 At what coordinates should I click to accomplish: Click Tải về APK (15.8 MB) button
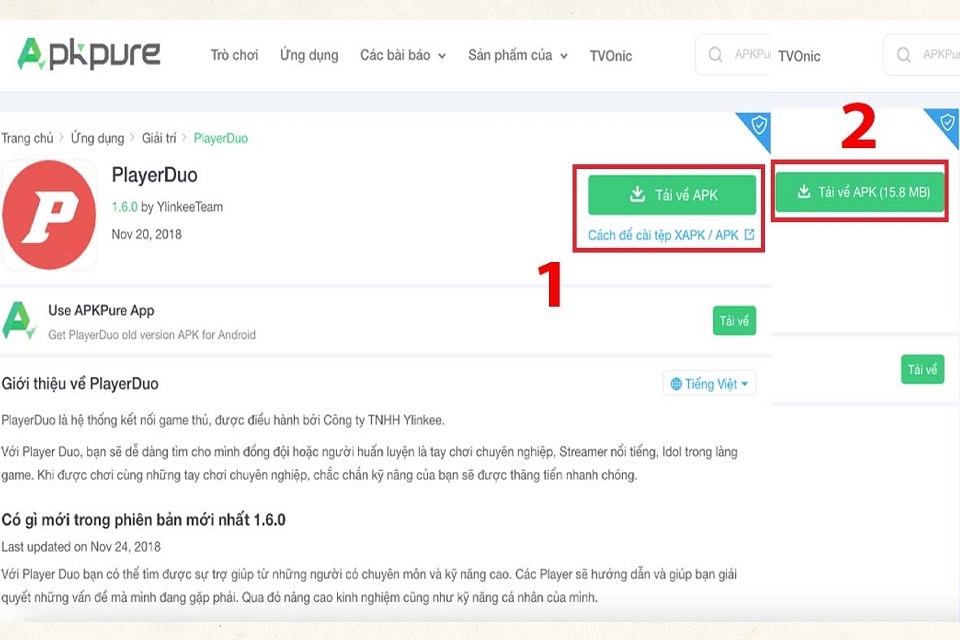[860, 192]
